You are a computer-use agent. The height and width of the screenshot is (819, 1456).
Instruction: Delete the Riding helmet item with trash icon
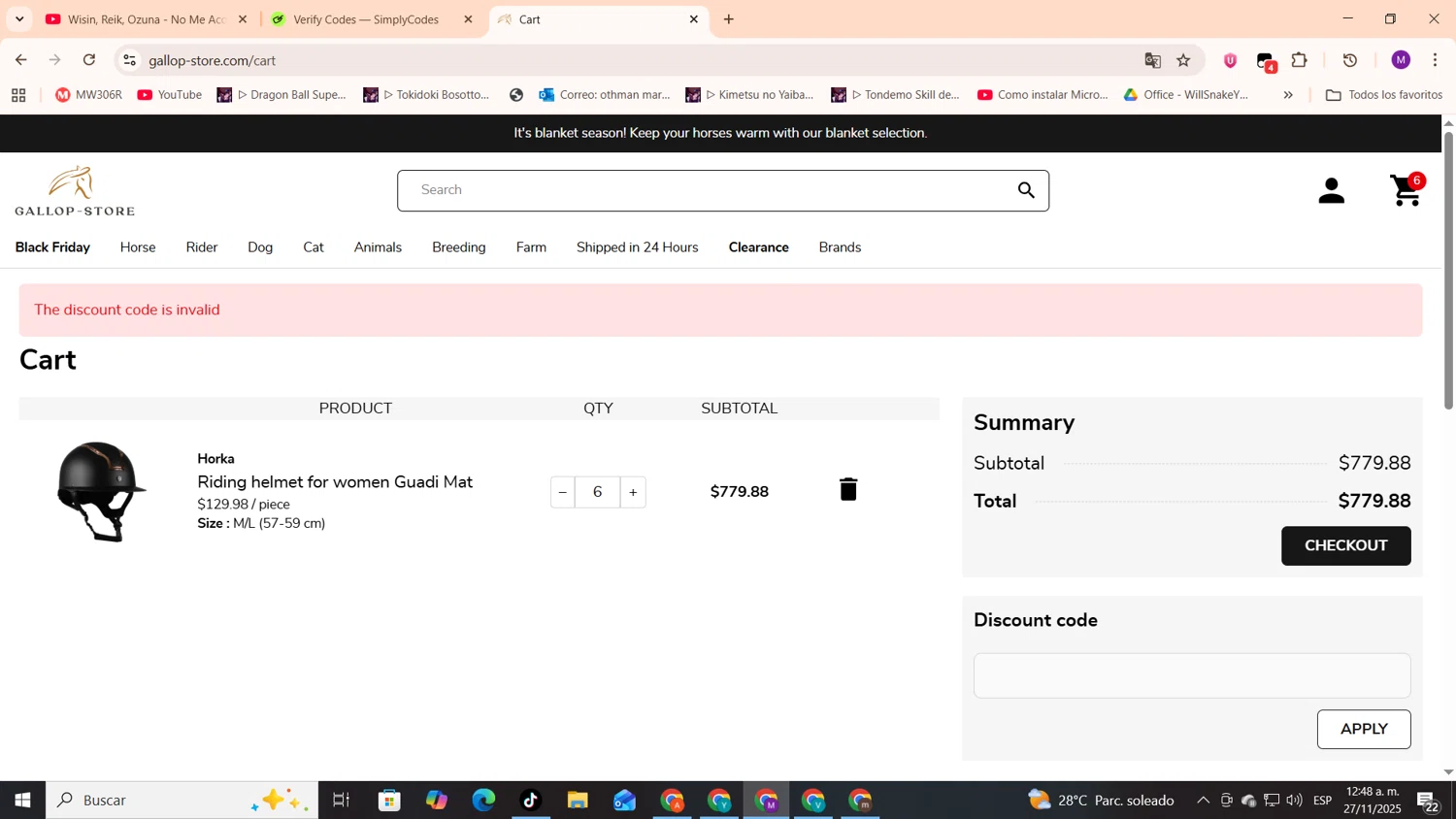pos(848,489)
